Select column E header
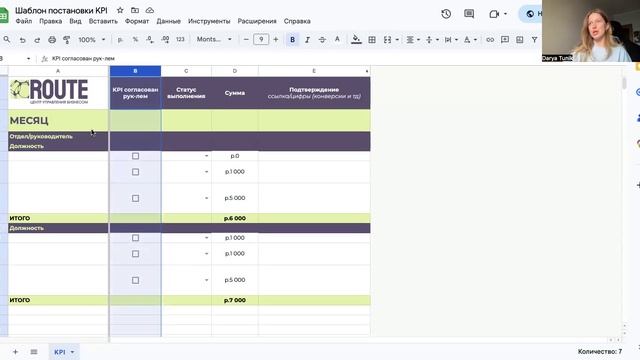Screen dimensions: 640x360 click(x=314, y=71)
